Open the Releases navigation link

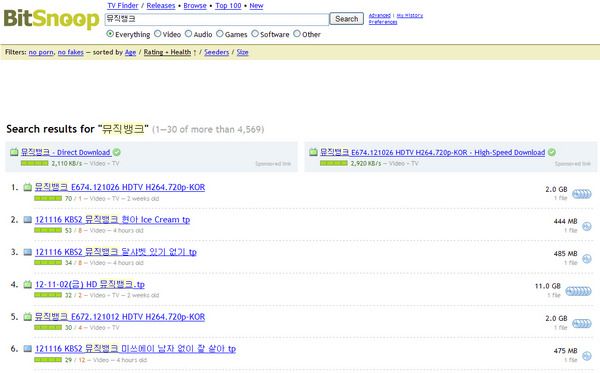[x=161, y=6]
